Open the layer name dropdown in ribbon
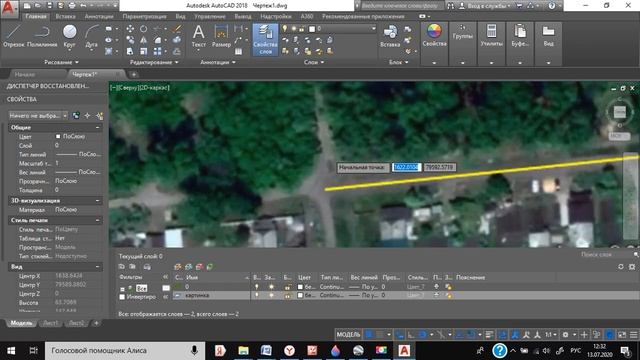The image size is (640, 360). (x=373, y=29)
